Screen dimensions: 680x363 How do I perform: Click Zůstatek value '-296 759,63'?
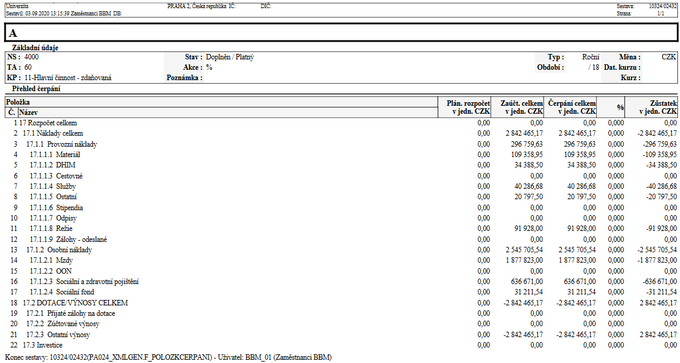click(660, 144)
